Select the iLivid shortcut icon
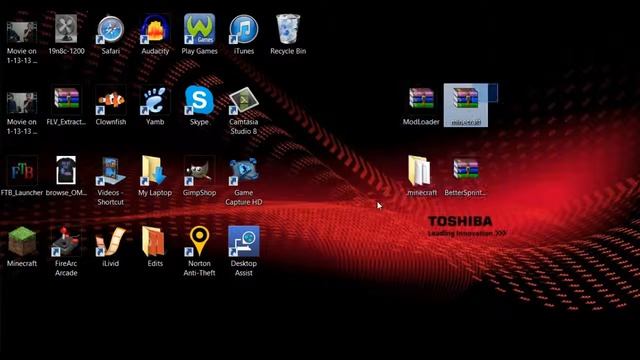The width and height of the screenshot is (640, 360). [111, 242]
